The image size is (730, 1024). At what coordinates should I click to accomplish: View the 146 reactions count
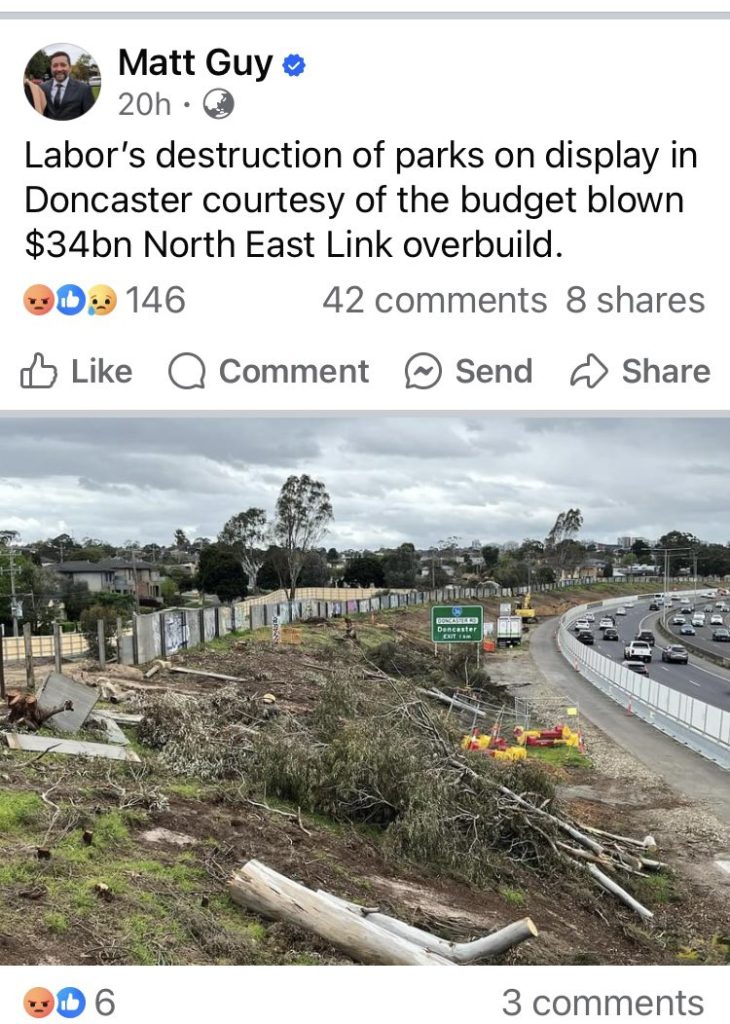pos(155,300)
